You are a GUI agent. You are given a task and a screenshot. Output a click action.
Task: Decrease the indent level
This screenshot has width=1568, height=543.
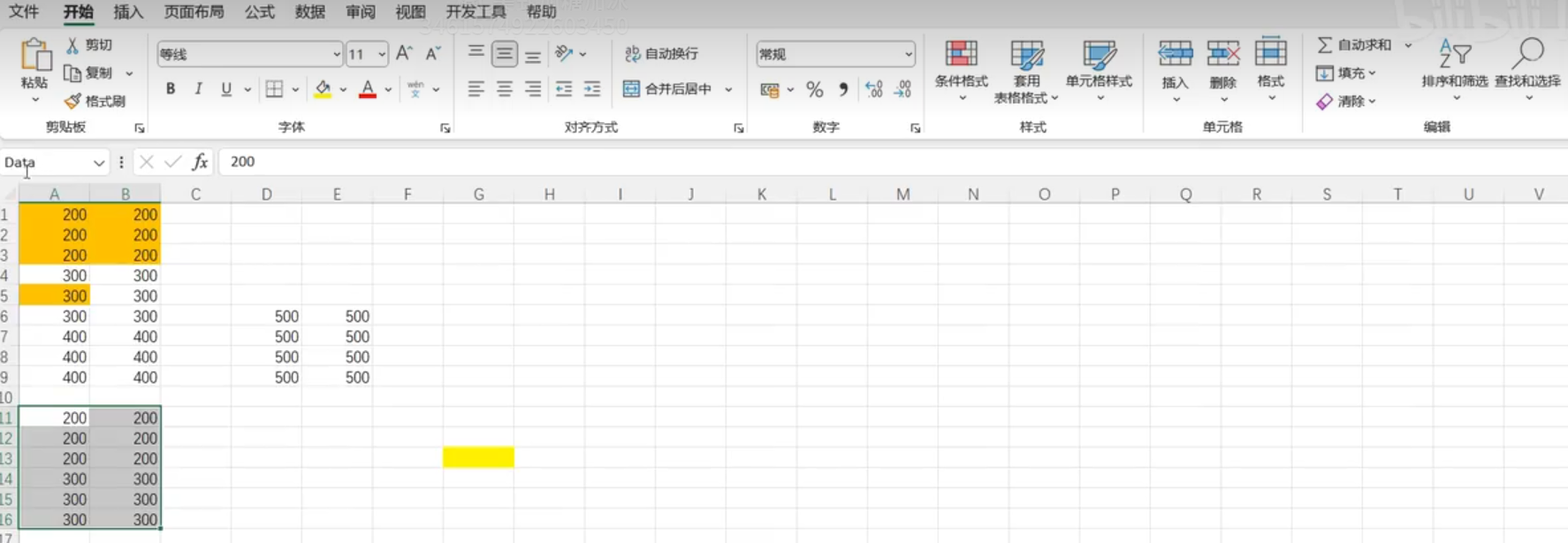click(x=563, y=89)
